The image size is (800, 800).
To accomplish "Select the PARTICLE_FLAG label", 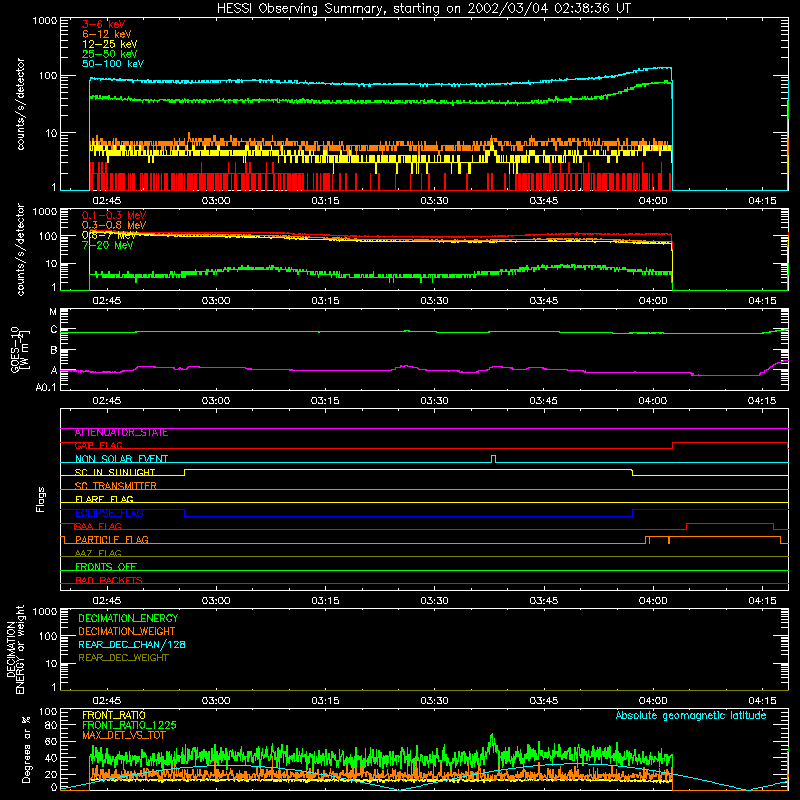I will 112,540.
